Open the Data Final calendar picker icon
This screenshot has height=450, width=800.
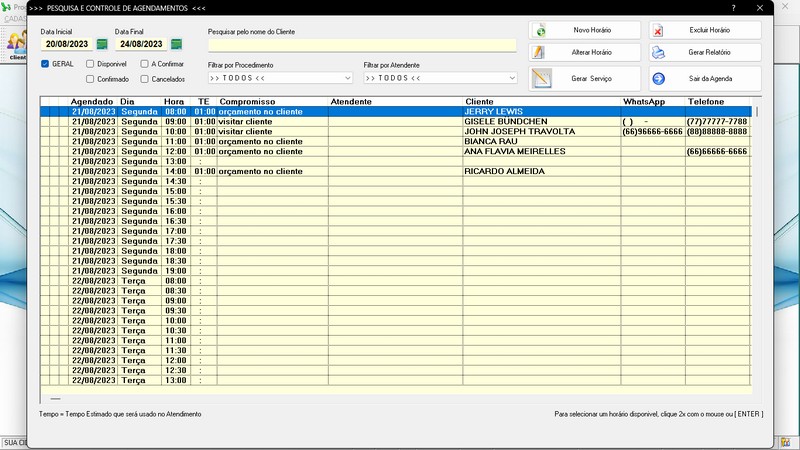(177, 44)
